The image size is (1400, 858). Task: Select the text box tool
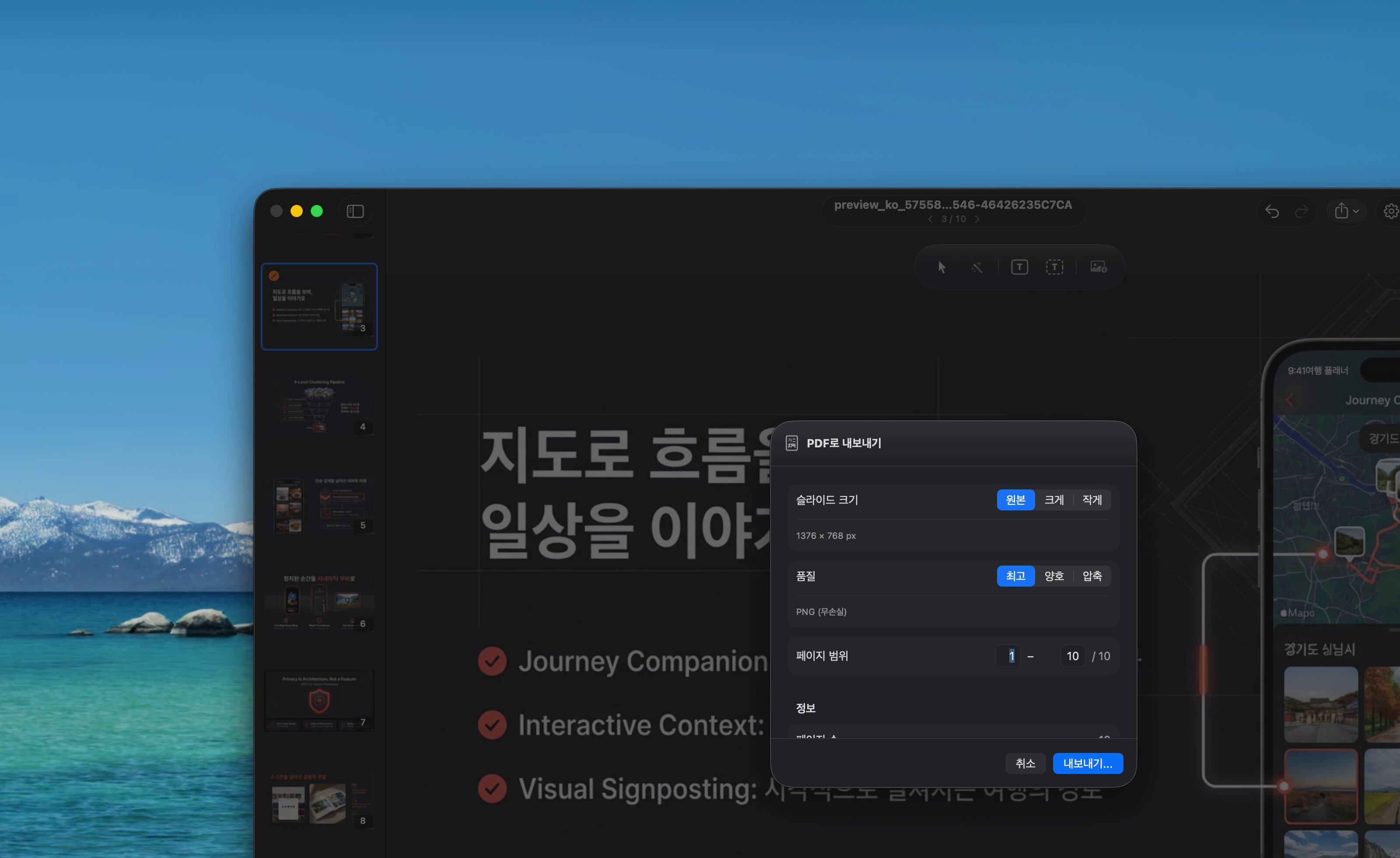1019,267
